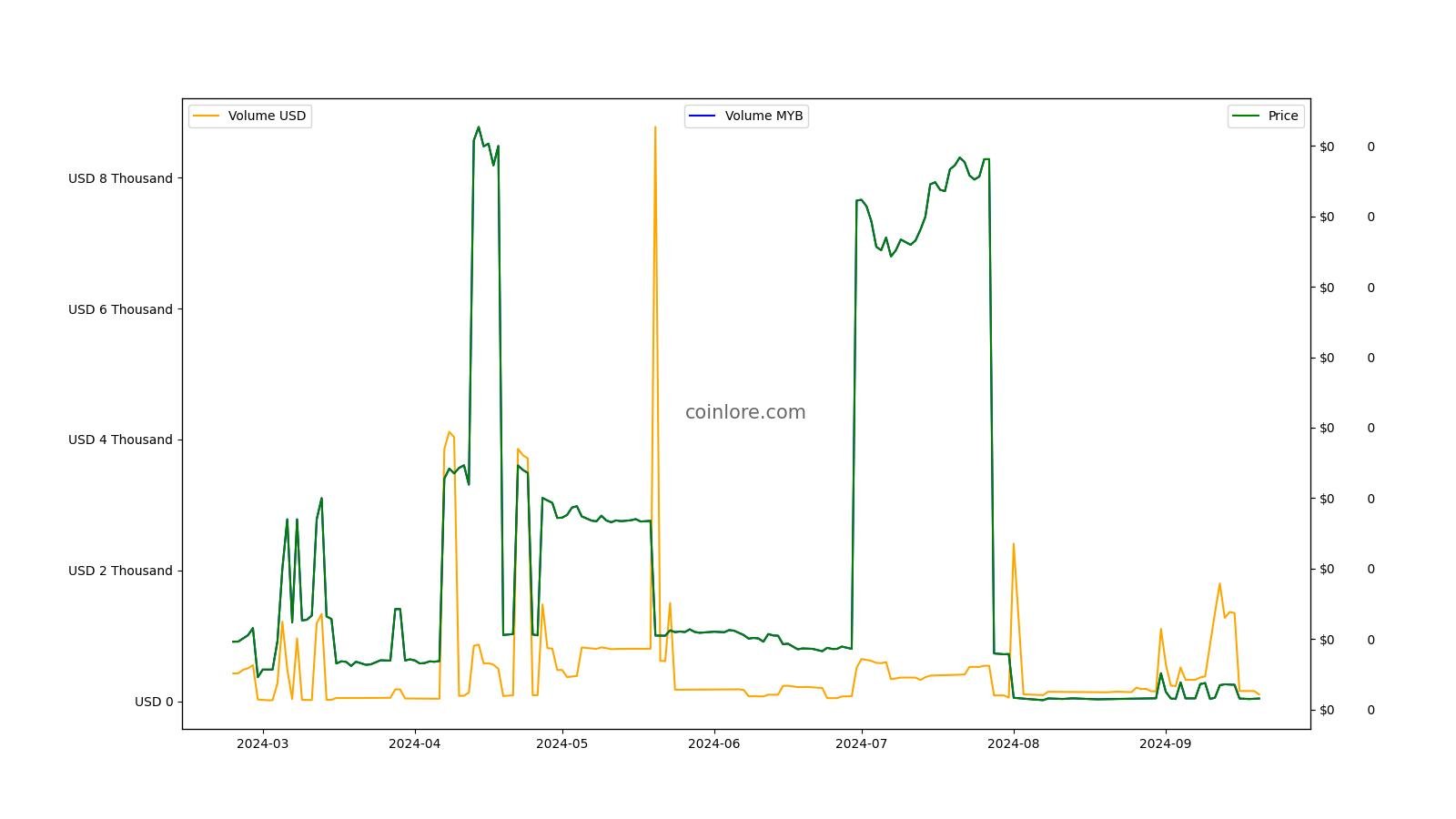The image size is (1456, 819).
Task: Click the orange Volume USD legend line
Action: tap(207, 116)
